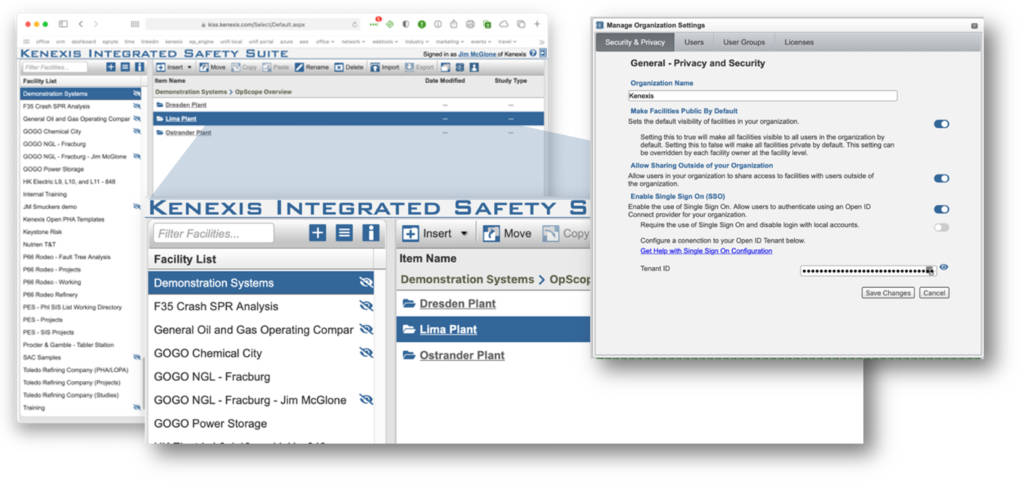The height and width of the screenshot is (488, 1024).
Task: Toggle Make Facilities Public By Default switch
Action: (941, 124)
